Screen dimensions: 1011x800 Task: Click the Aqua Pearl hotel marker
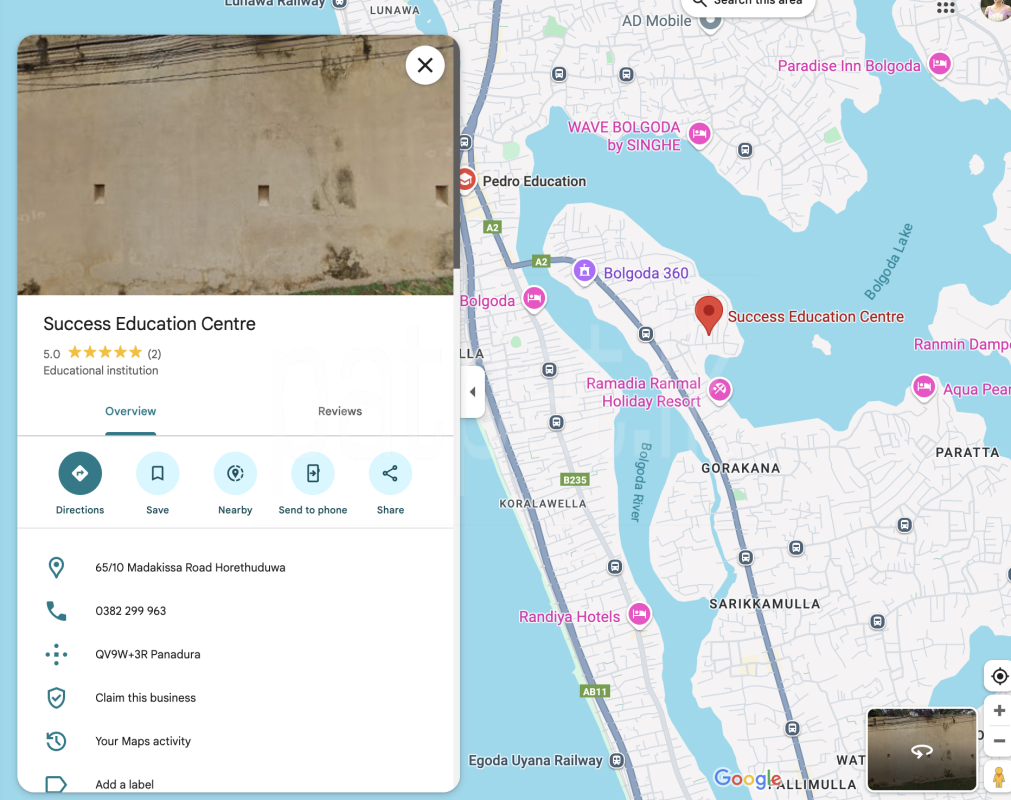(924, 387)
